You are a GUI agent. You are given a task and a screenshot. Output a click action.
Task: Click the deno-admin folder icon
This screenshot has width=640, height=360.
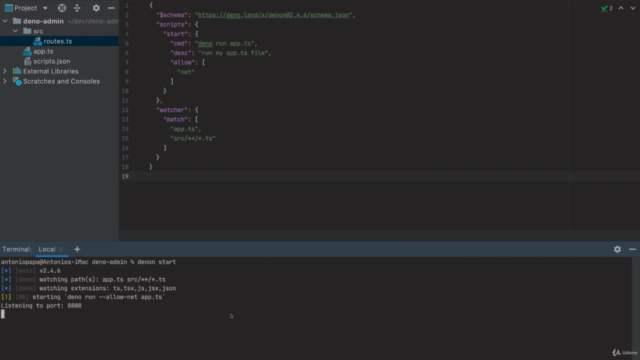click(17, 21)
